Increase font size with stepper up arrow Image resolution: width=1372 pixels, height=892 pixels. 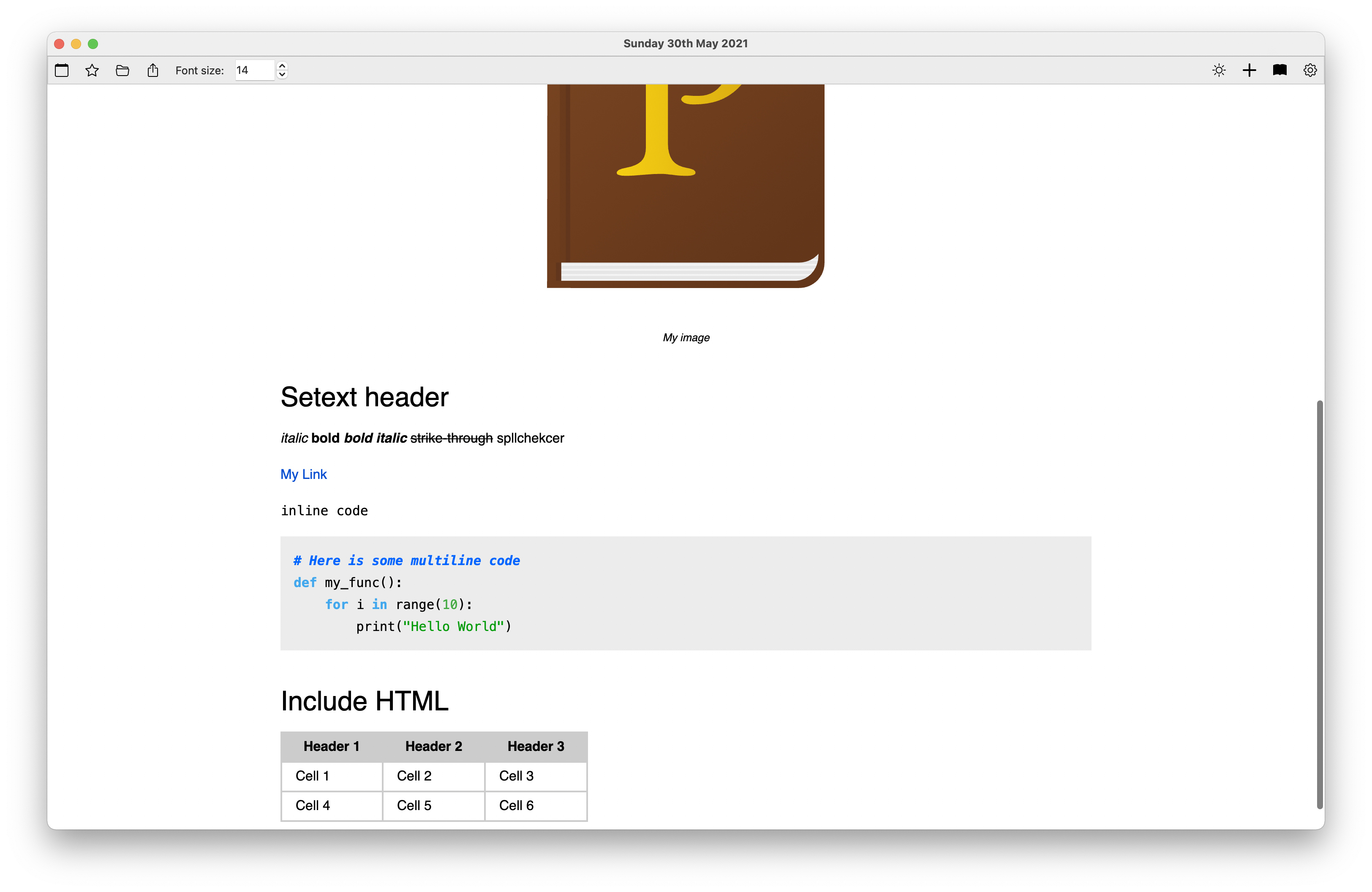coord(282,66)
